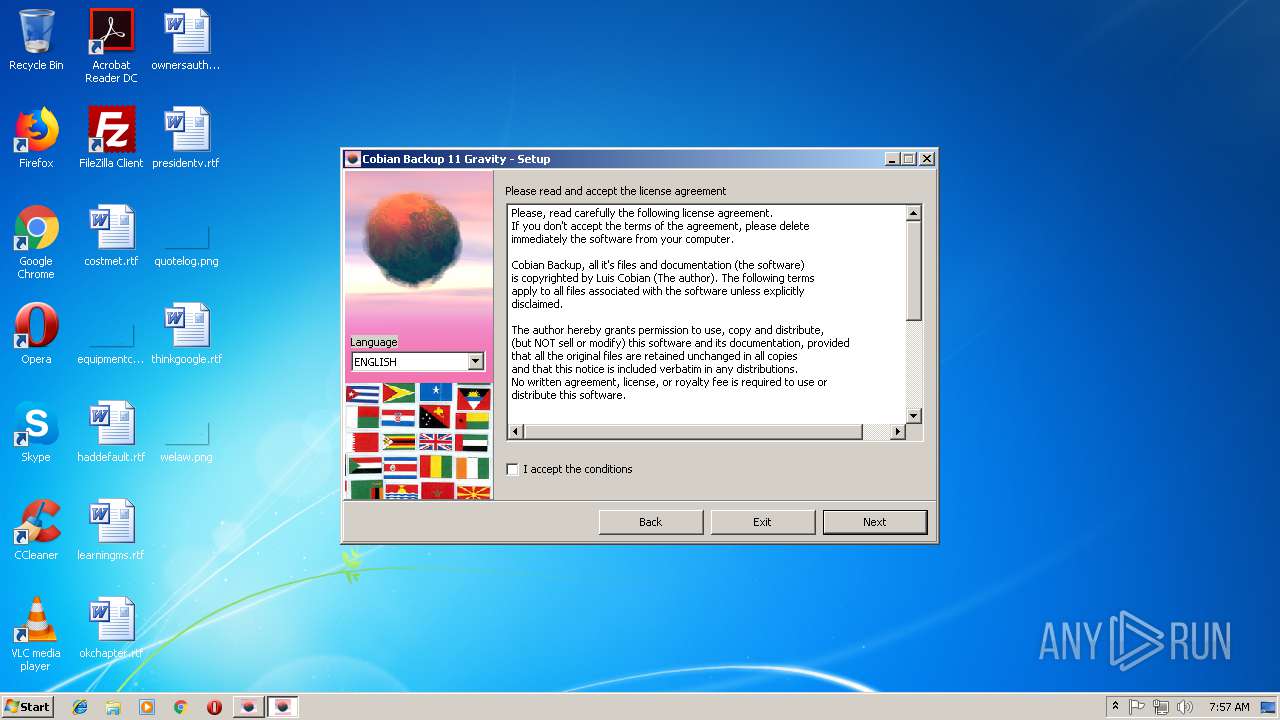
Task: Open the Language dropdown list
Action: coord(476,361)
